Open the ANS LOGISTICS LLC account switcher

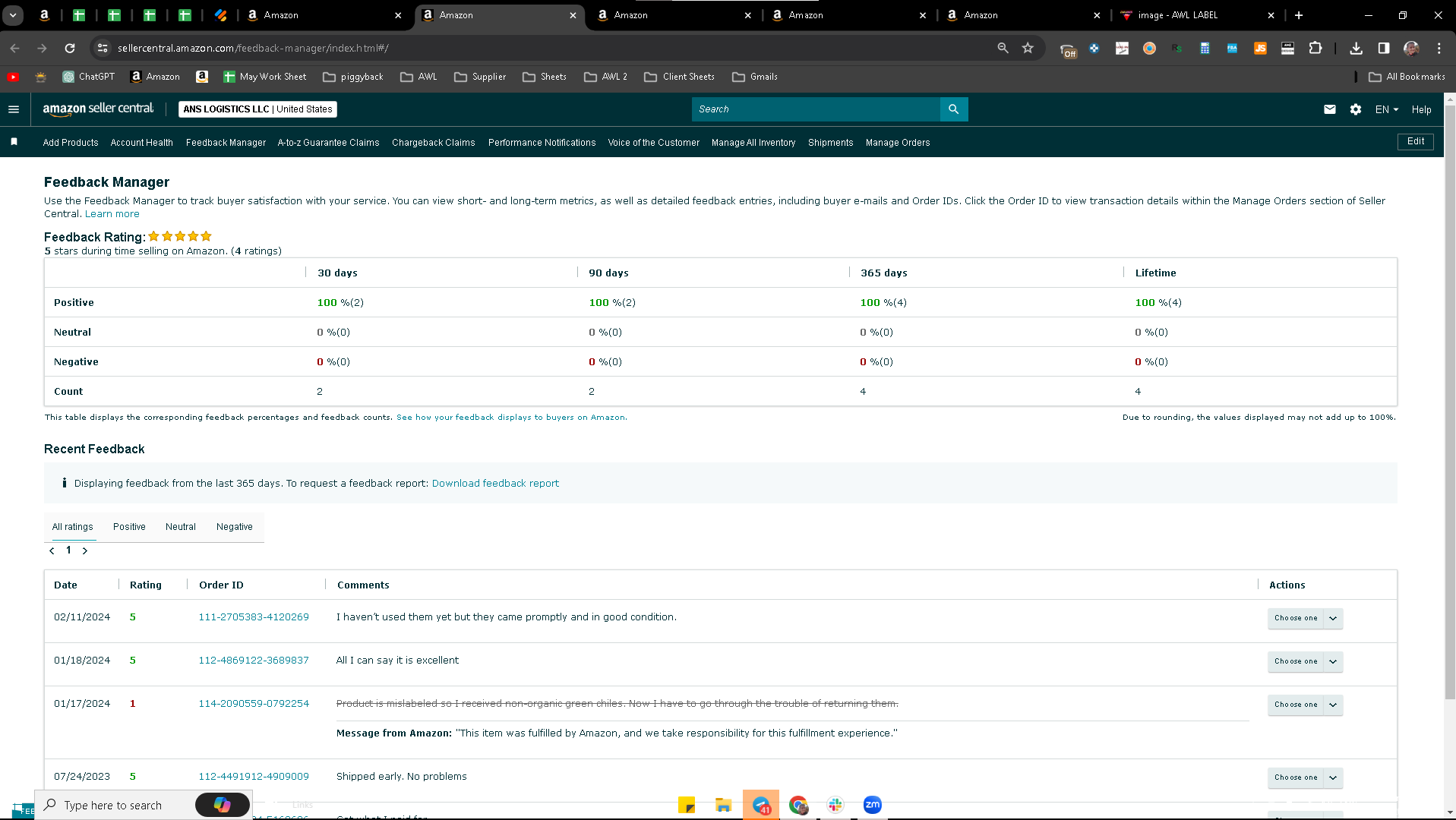(257, 109)
